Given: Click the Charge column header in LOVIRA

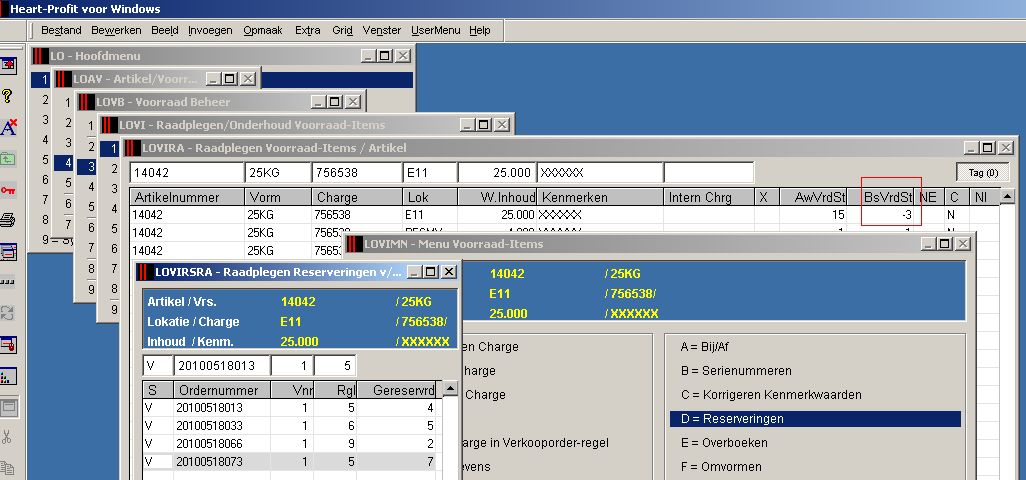Looking at the screenshot, I should point(357,197).
